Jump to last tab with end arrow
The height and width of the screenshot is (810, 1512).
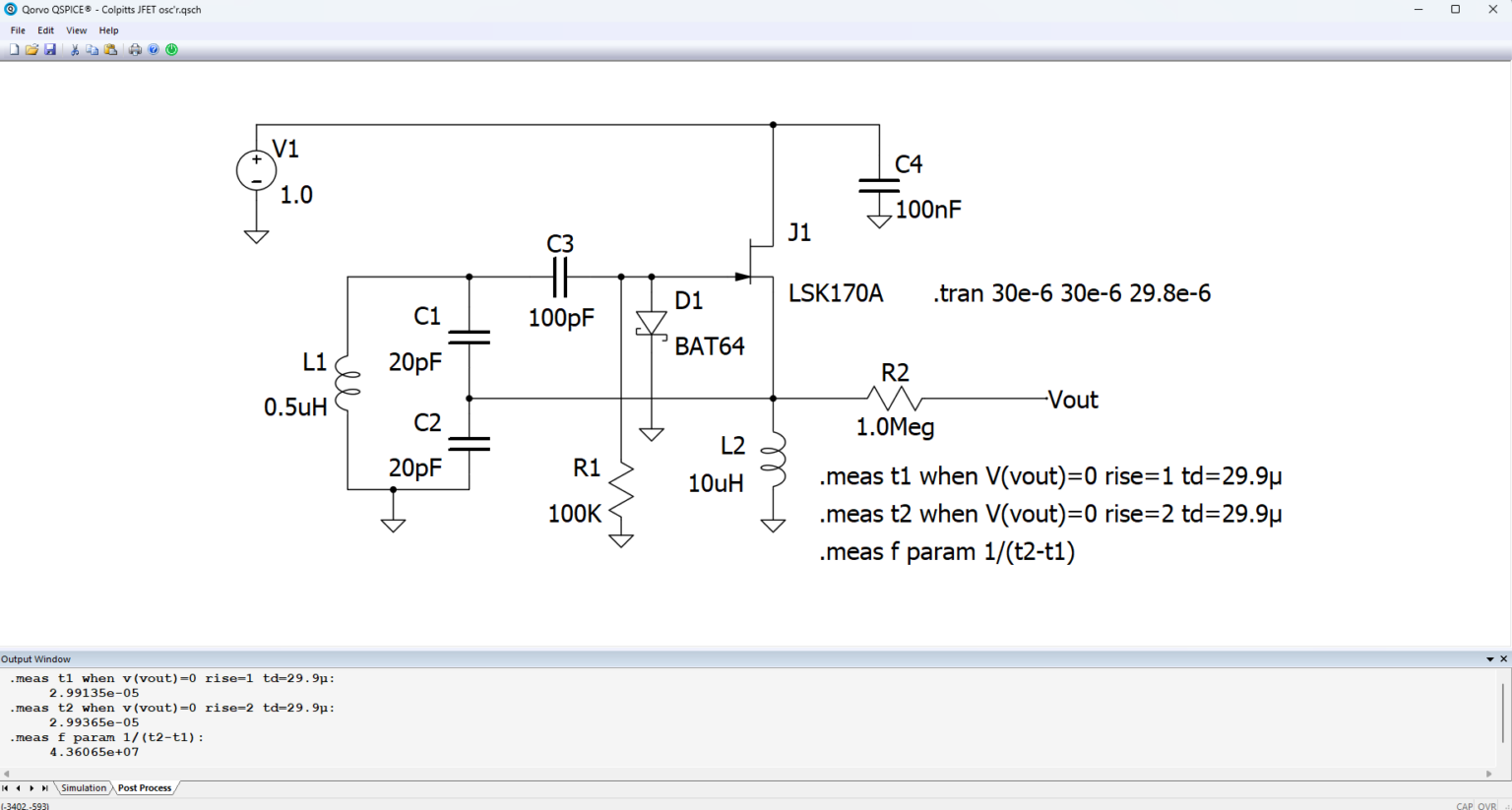(44, 787)
